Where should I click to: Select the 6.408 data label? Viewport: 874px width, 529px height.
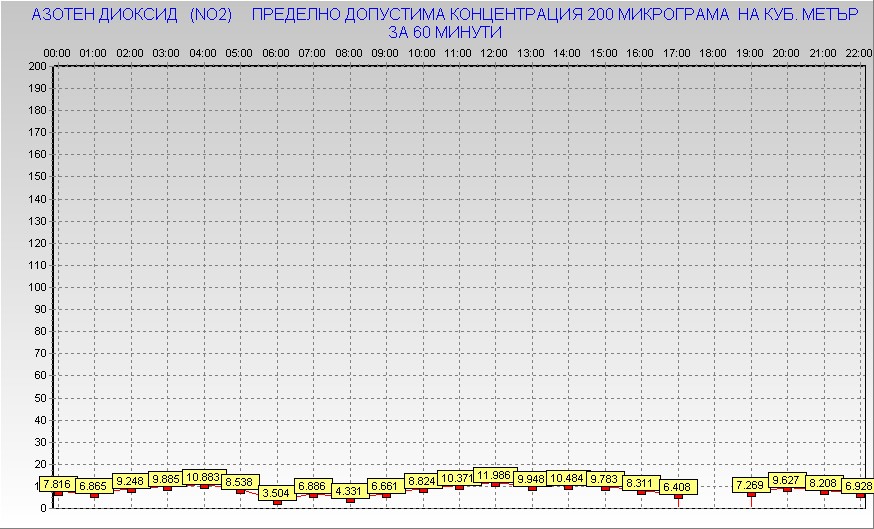click(x=677, y=487)
